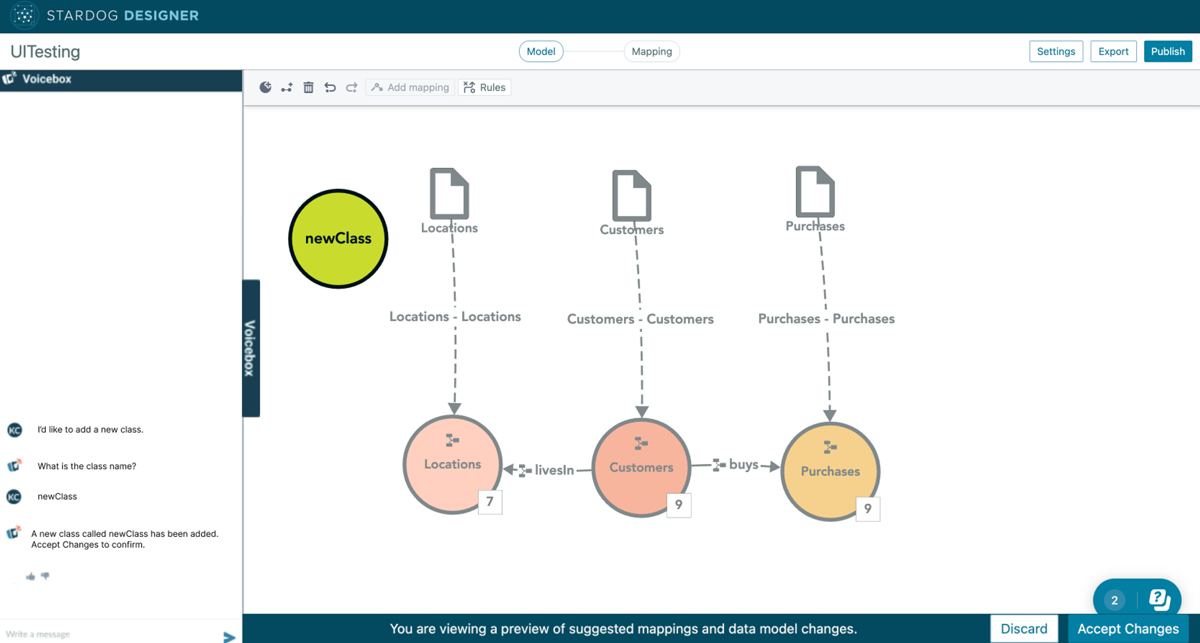Viewport: 1200px width, 643px height.
Task: Click the add relationship icon in toolbar
Action: click(x=287, y=88)
